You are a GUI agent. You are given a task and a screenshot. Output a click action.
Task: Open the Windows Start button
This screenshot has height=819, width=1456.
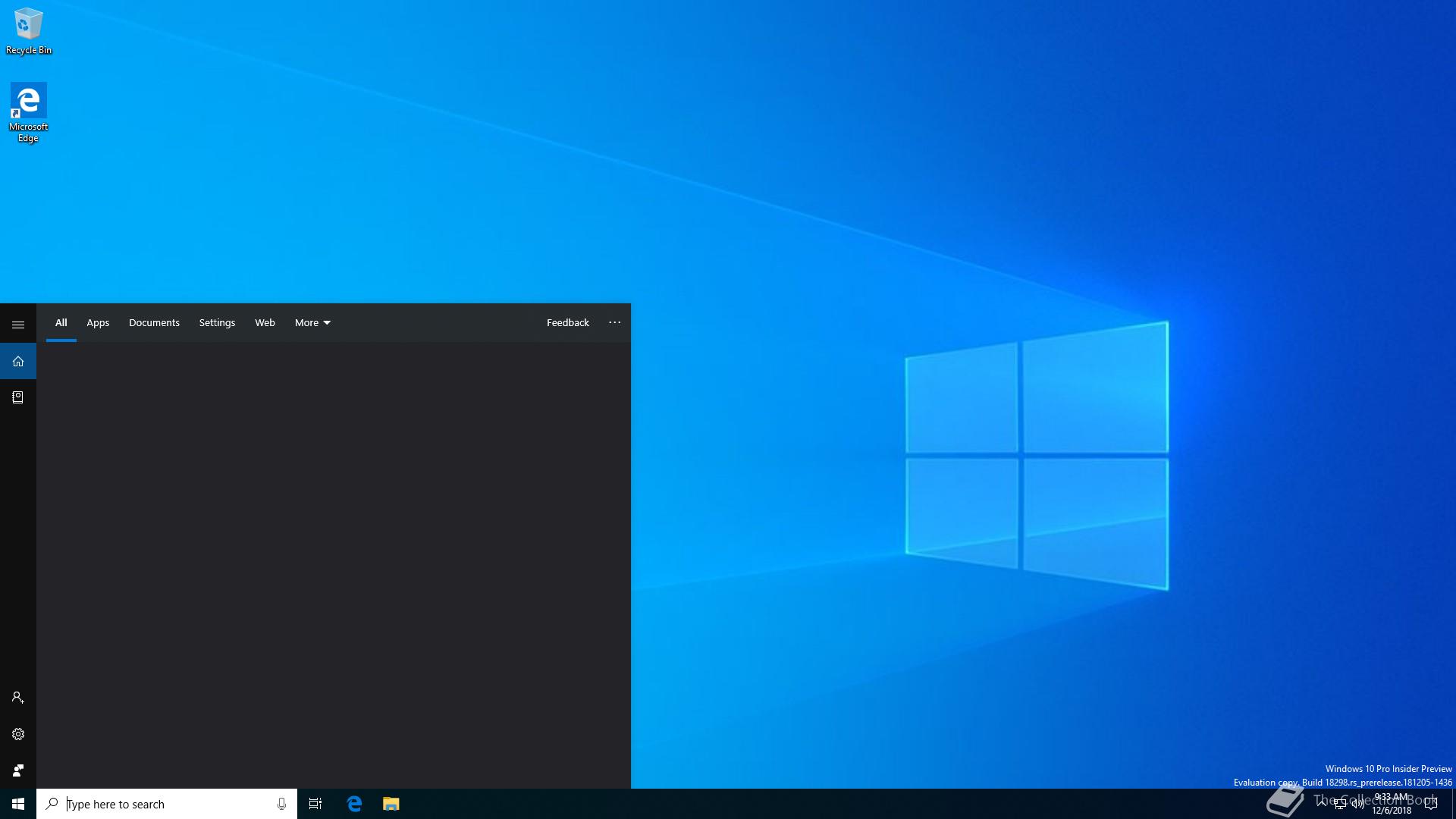pyautogui.click(x=18, y=804)
